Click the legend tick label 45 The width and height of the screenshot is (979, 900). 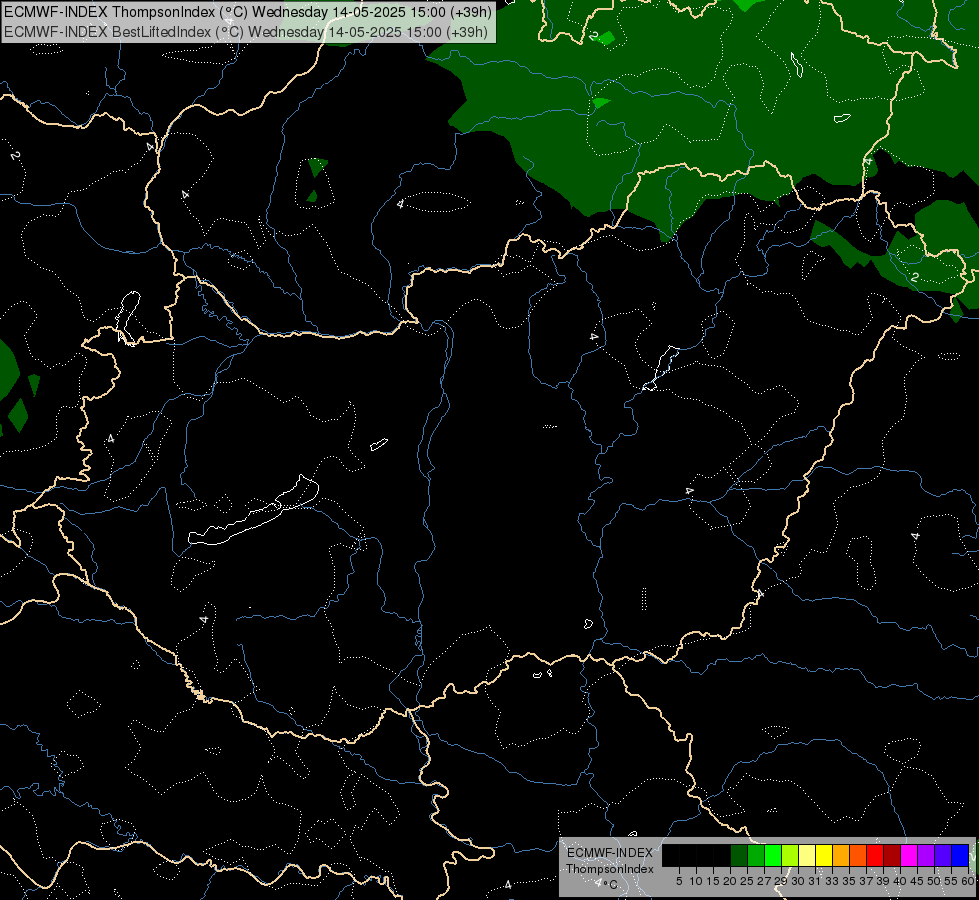[917, 881]
